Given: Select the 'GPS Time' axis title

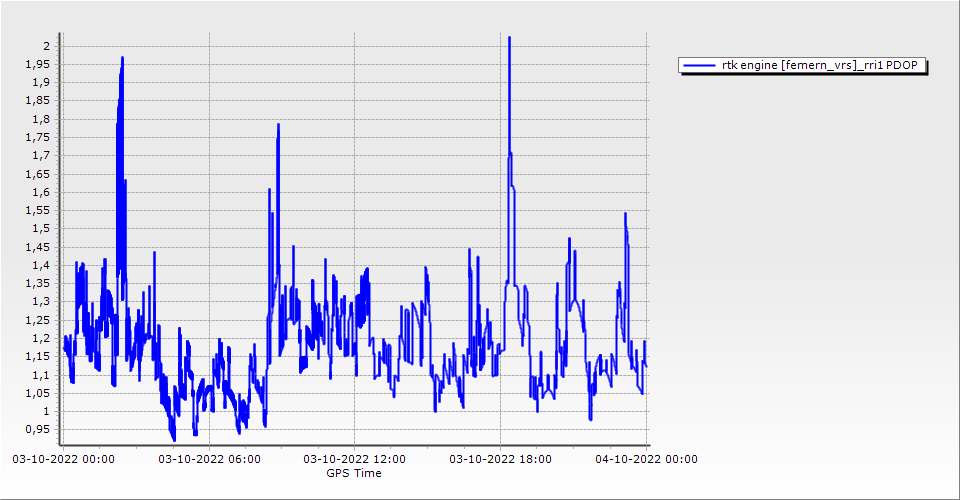Looking at the screenshot, I should [x=354, y=473].
